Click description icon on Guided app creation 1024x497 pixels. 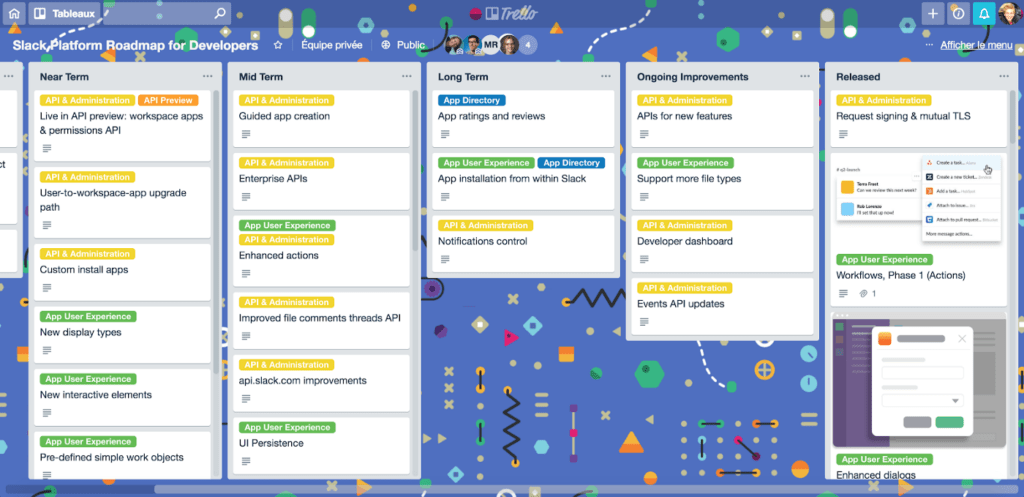click(x=246, y=134)
